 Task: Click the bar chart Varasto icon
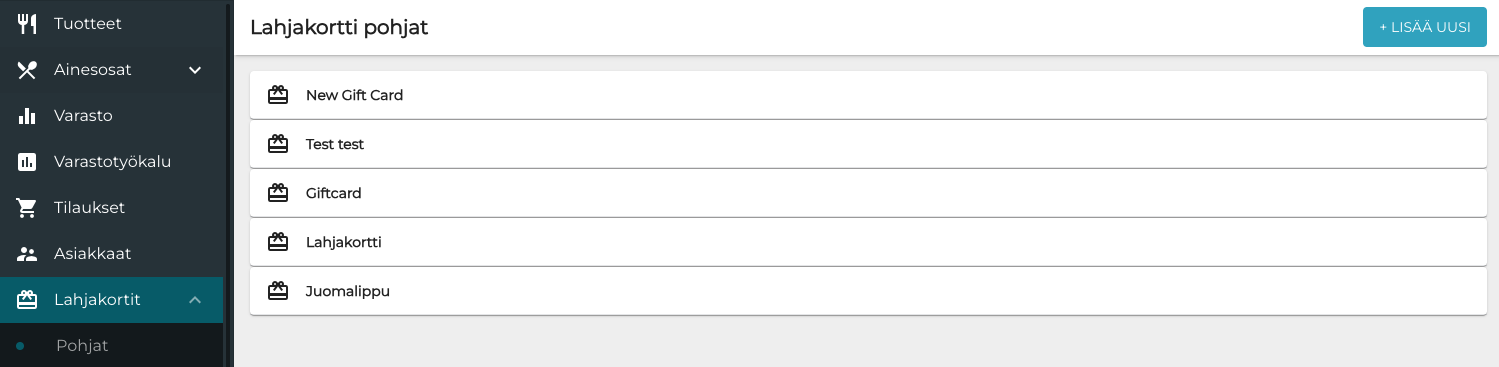point(27,116)
